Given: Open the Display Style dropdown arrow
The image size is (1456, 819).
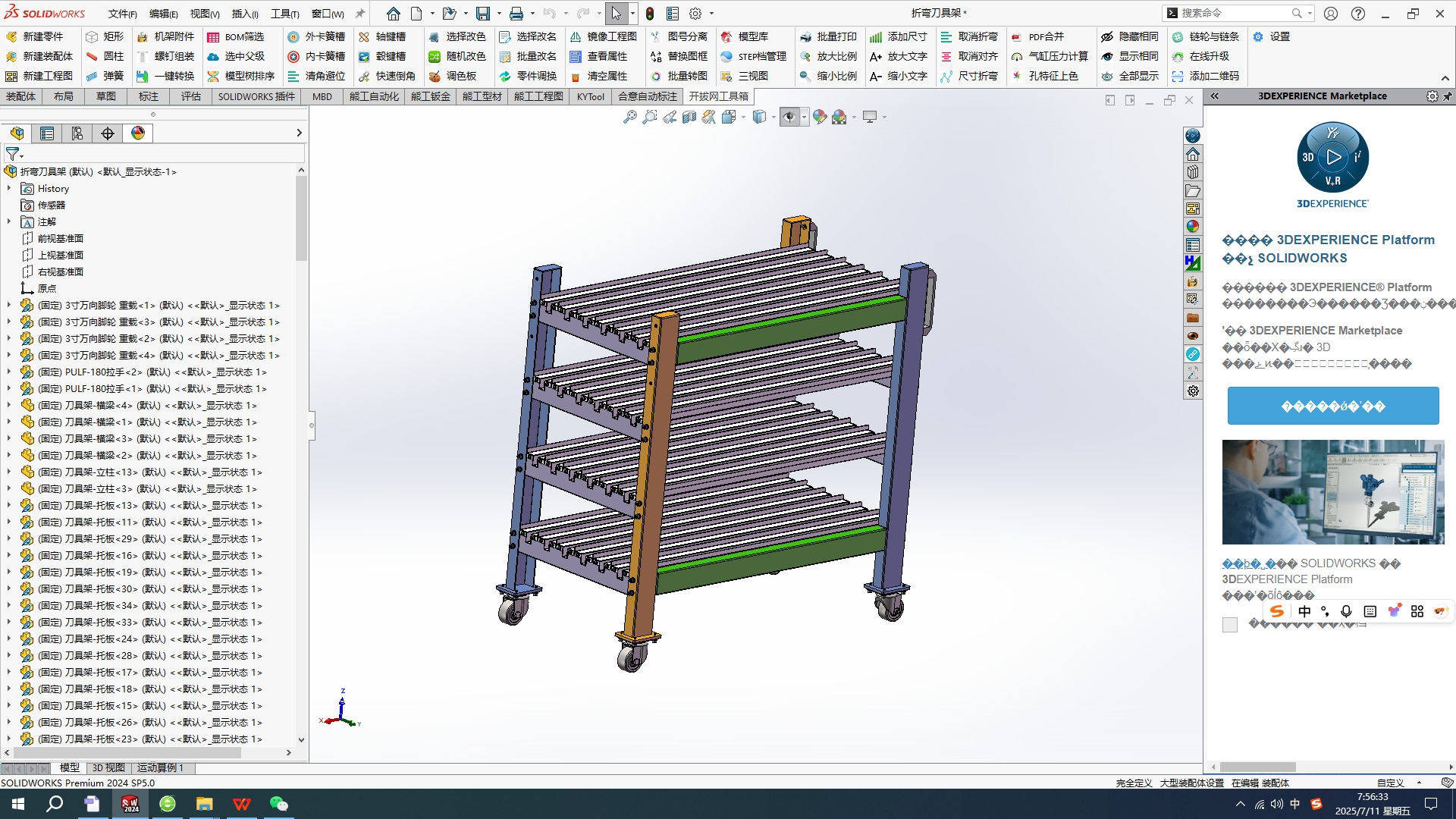Looking at the screenshot, I should [x=773, y=117].
